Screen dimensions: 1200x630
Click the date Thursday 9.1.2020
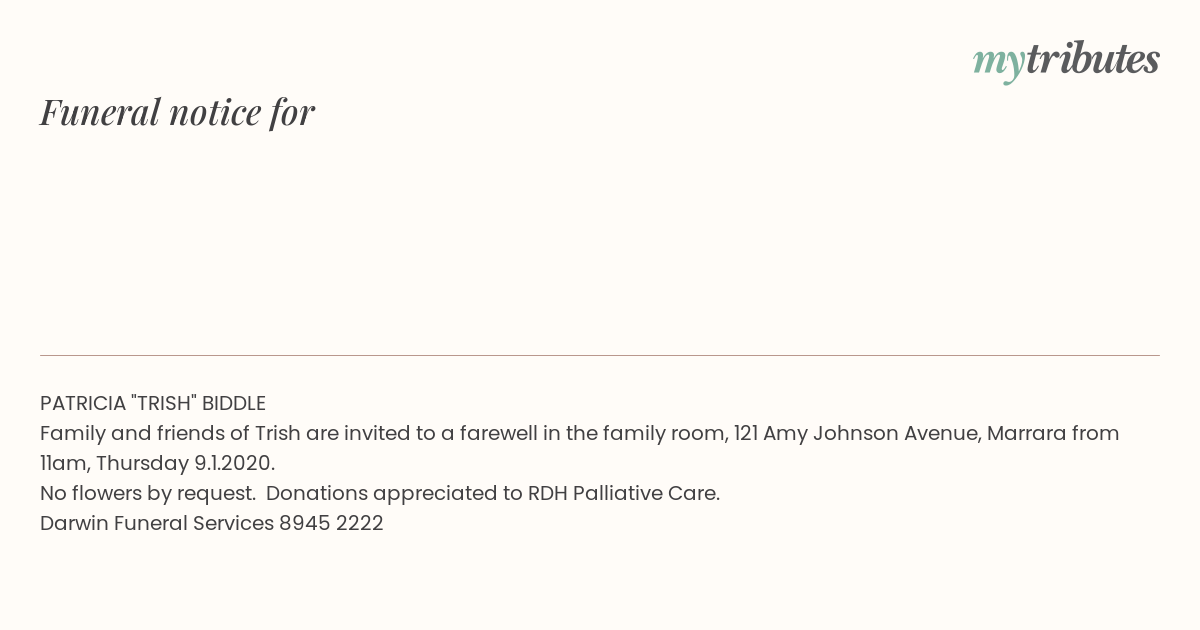185,464
